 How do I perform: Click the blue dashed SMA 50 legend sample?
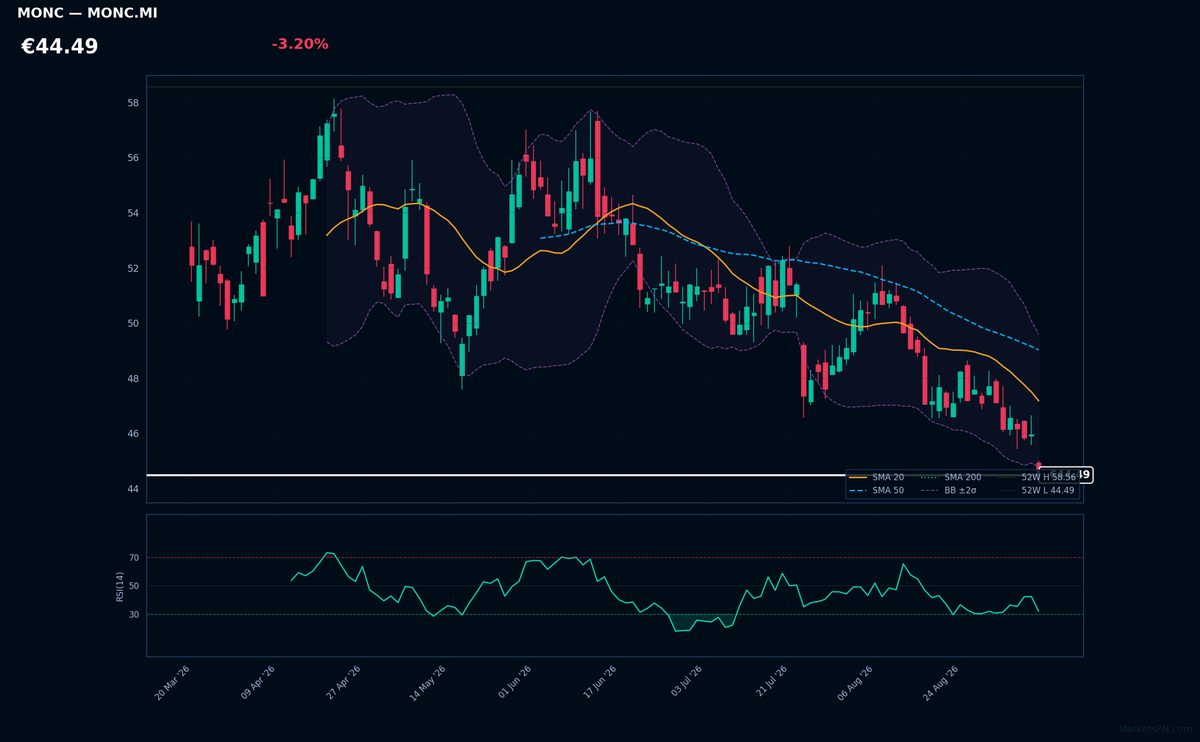pyautogui.click(x=858, y=491)
